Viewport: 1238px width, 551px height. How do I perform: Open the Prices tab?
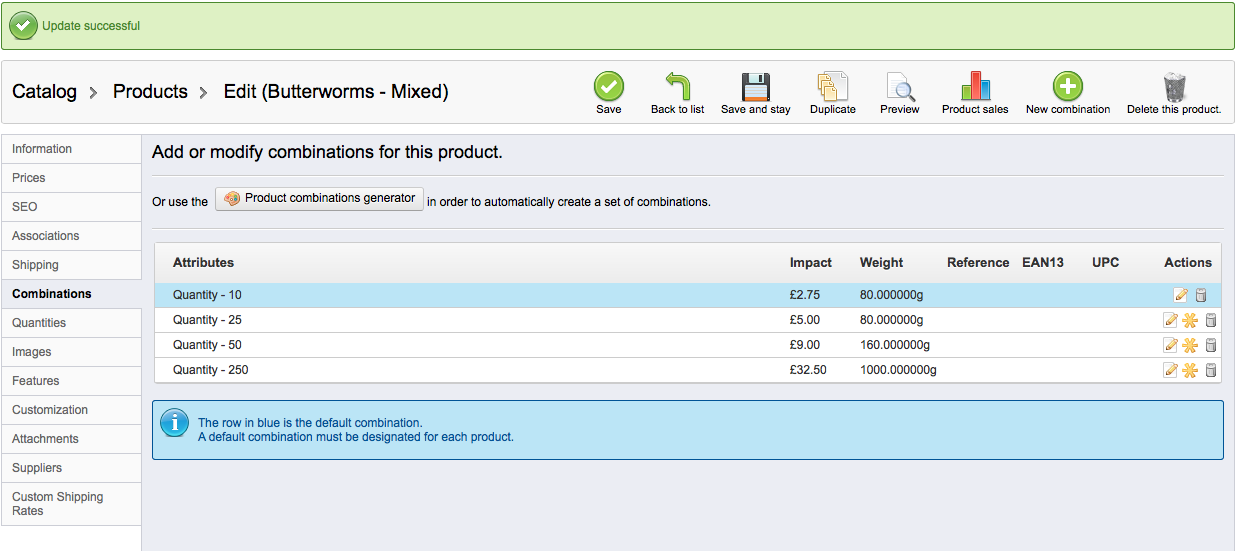coord(71,178)
